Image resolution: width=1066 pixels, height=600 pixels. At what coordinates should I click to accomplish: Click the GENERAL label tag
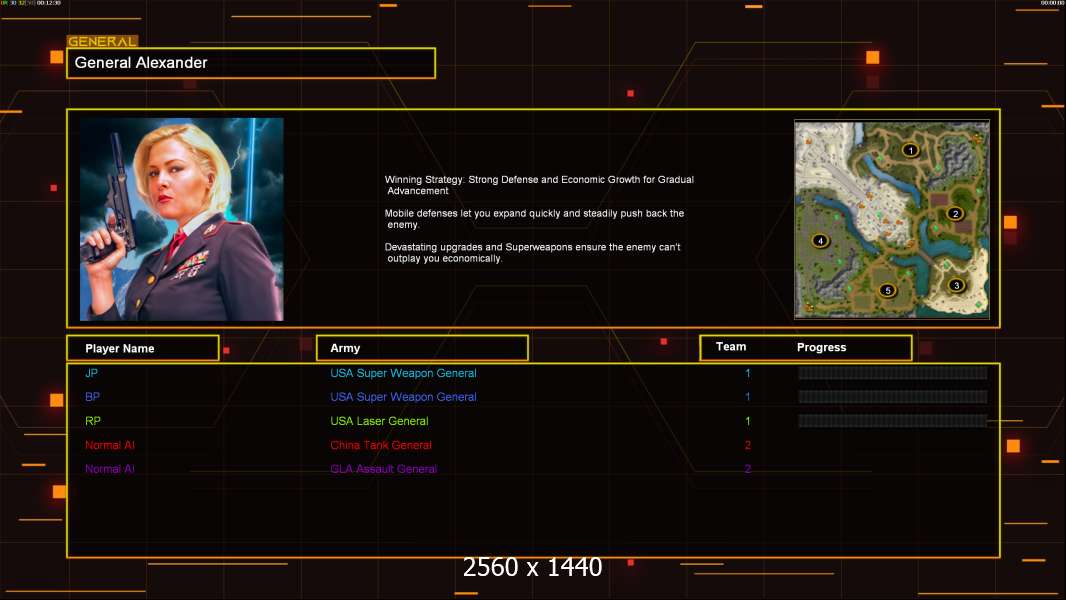pyautogui.click(x=102, y=41)
